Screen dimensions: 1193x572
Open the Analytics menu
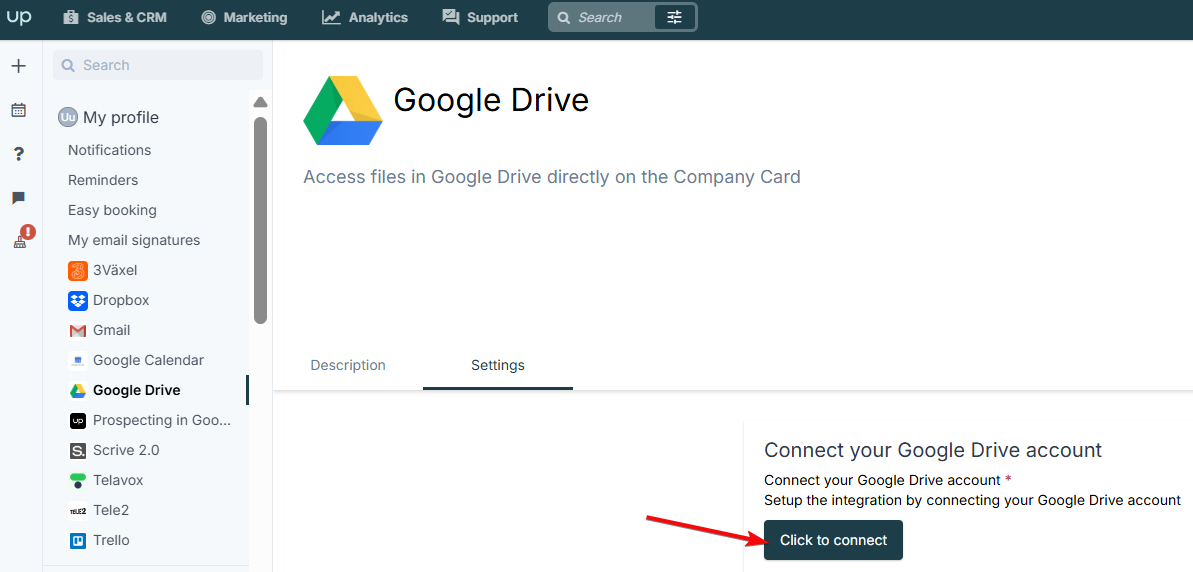click(x=364, y=17)
